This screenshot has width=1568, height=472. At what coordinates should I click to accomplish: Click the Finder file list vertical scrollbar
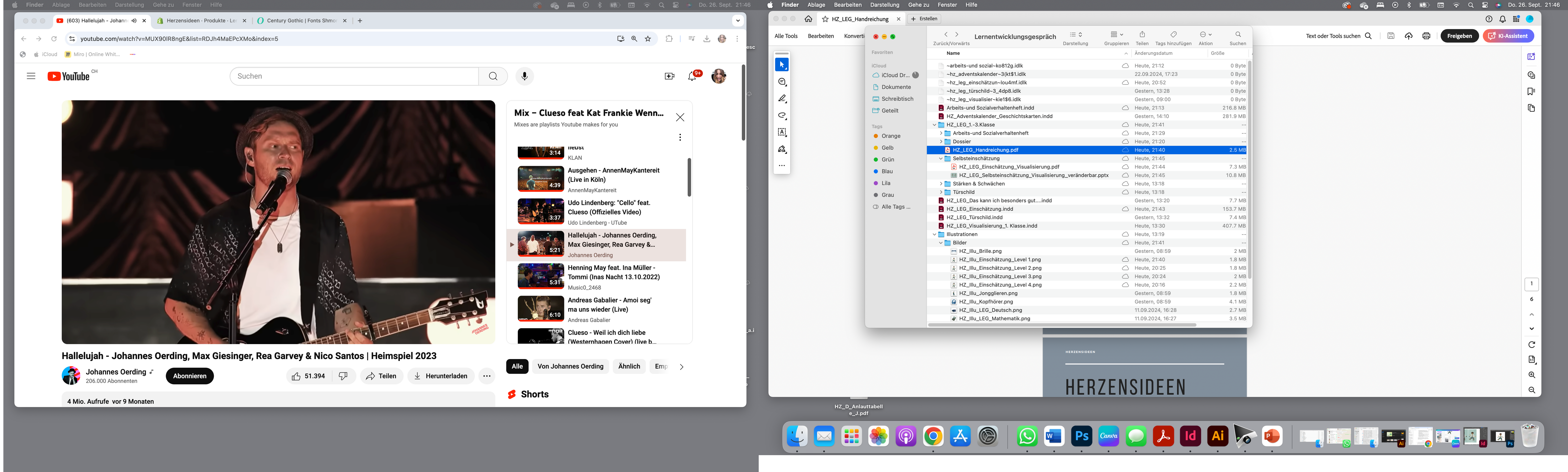[x=1250, y=170]
